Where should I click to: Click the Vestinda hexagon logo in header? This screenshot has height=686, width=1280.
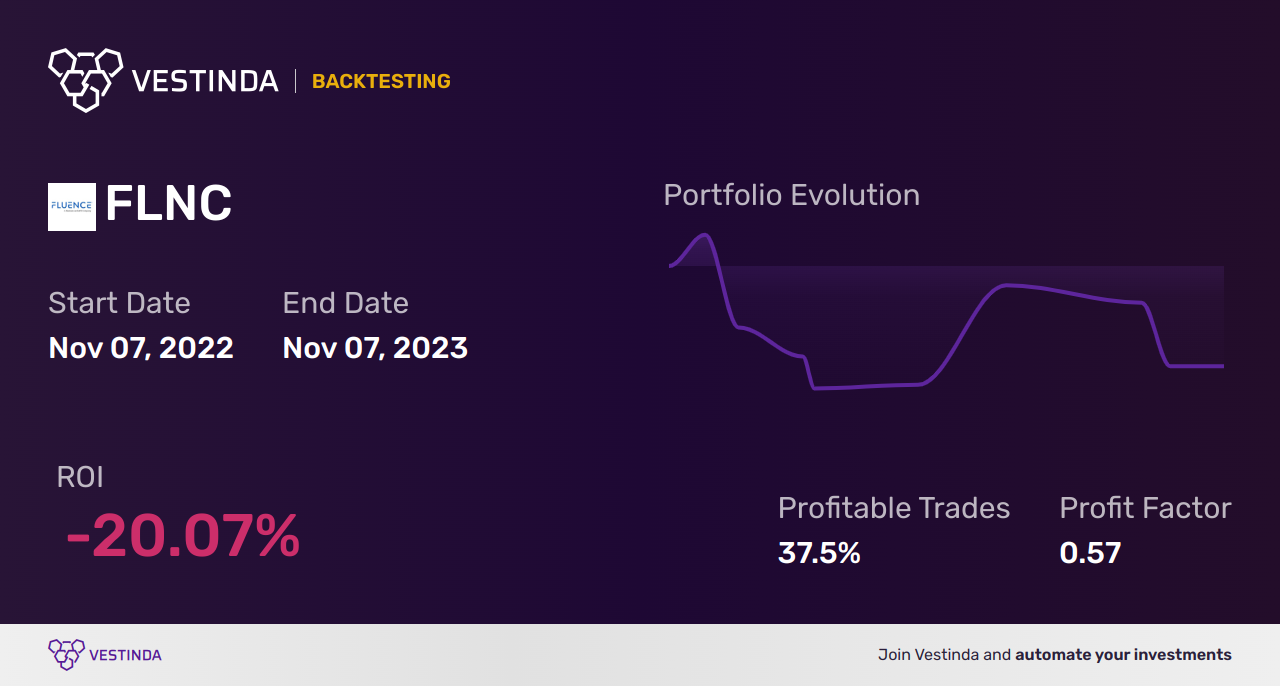click(x=85, y=79)
